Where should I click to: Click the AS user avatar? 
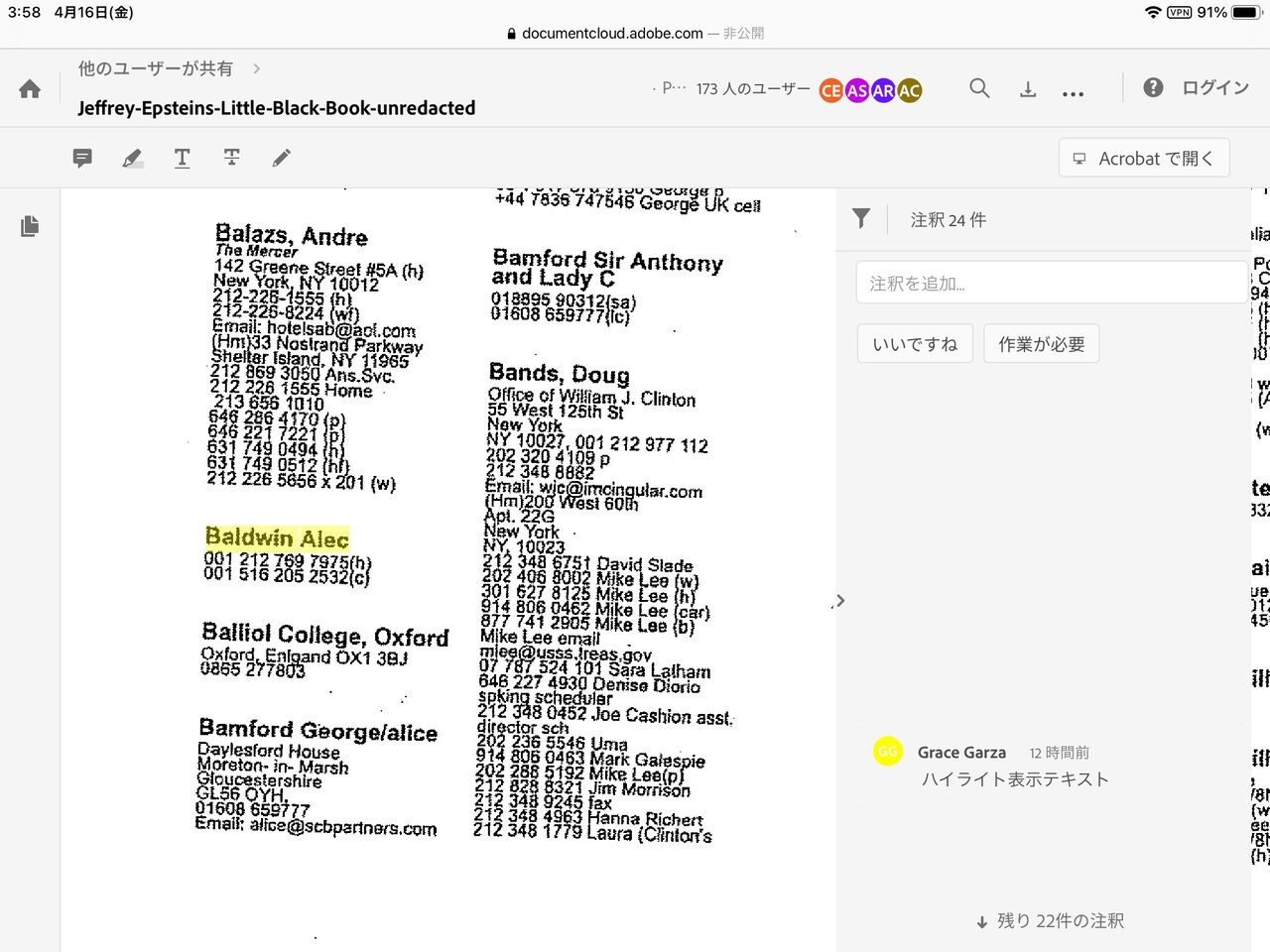click(857, 90)
